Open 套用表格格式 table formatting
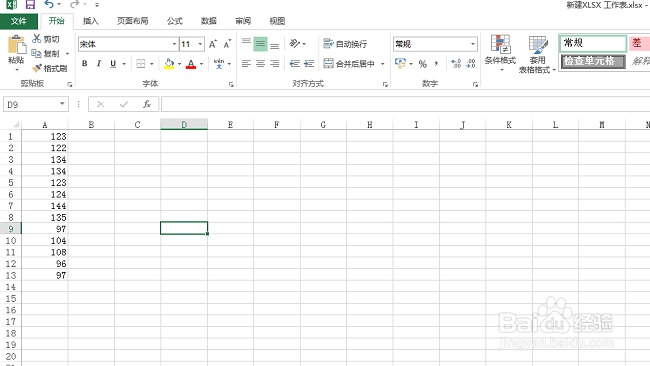 click(x=537, y=54)
